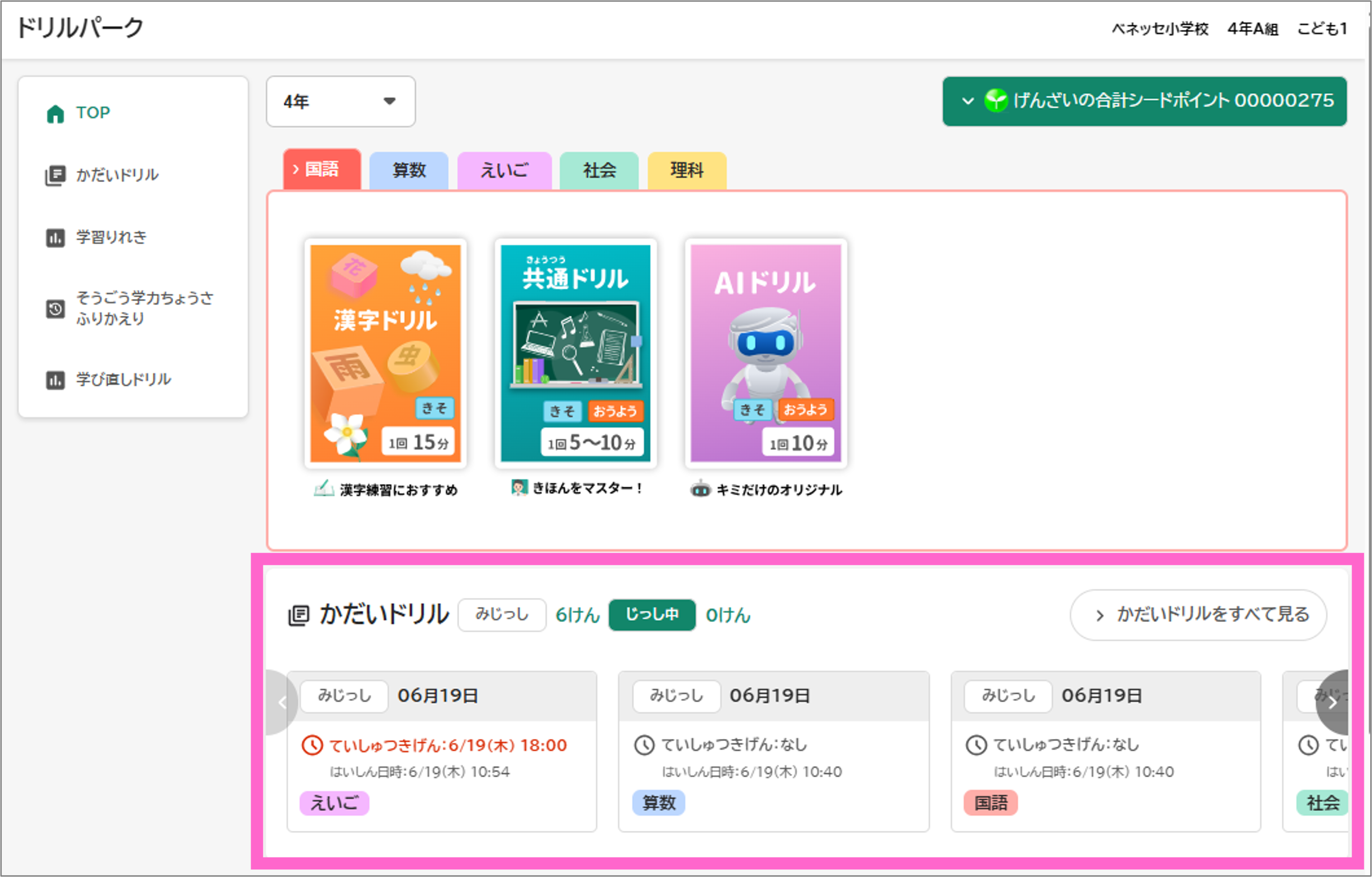The height and width of the screenshot is (877, 1372).
Task: Switch to the えいご tab
Action: (x=504, y=170)
